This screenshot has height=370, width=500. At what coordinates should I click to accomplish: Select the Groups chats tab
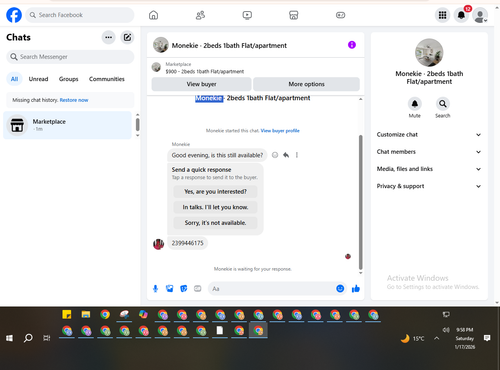coord(68,79)
